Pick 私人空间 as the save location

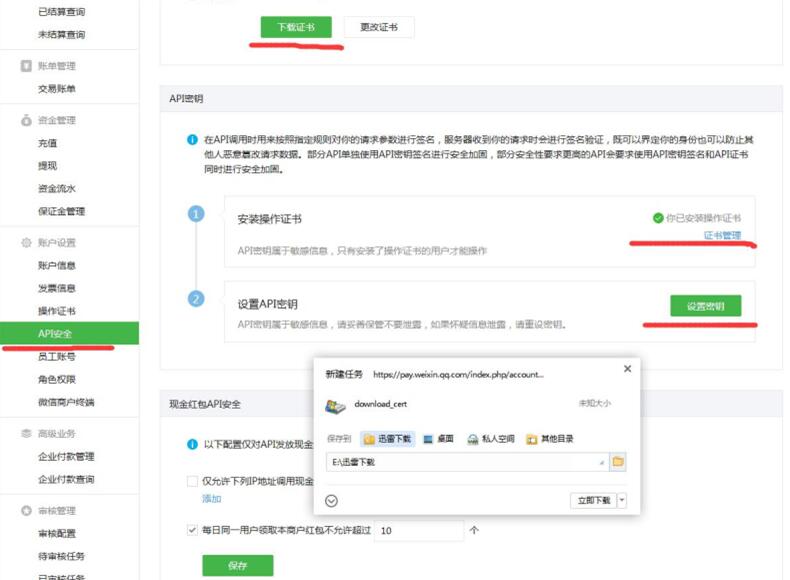[490, 439]
